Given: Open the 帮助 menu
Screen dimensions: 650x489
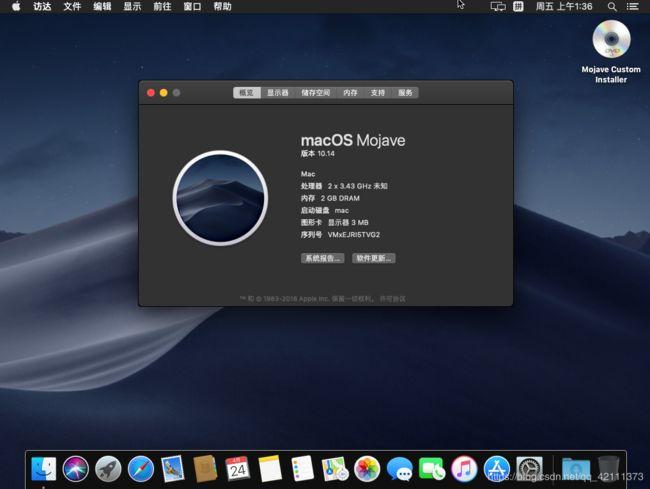Looking at the screenshot, I should tap(222, 7).
